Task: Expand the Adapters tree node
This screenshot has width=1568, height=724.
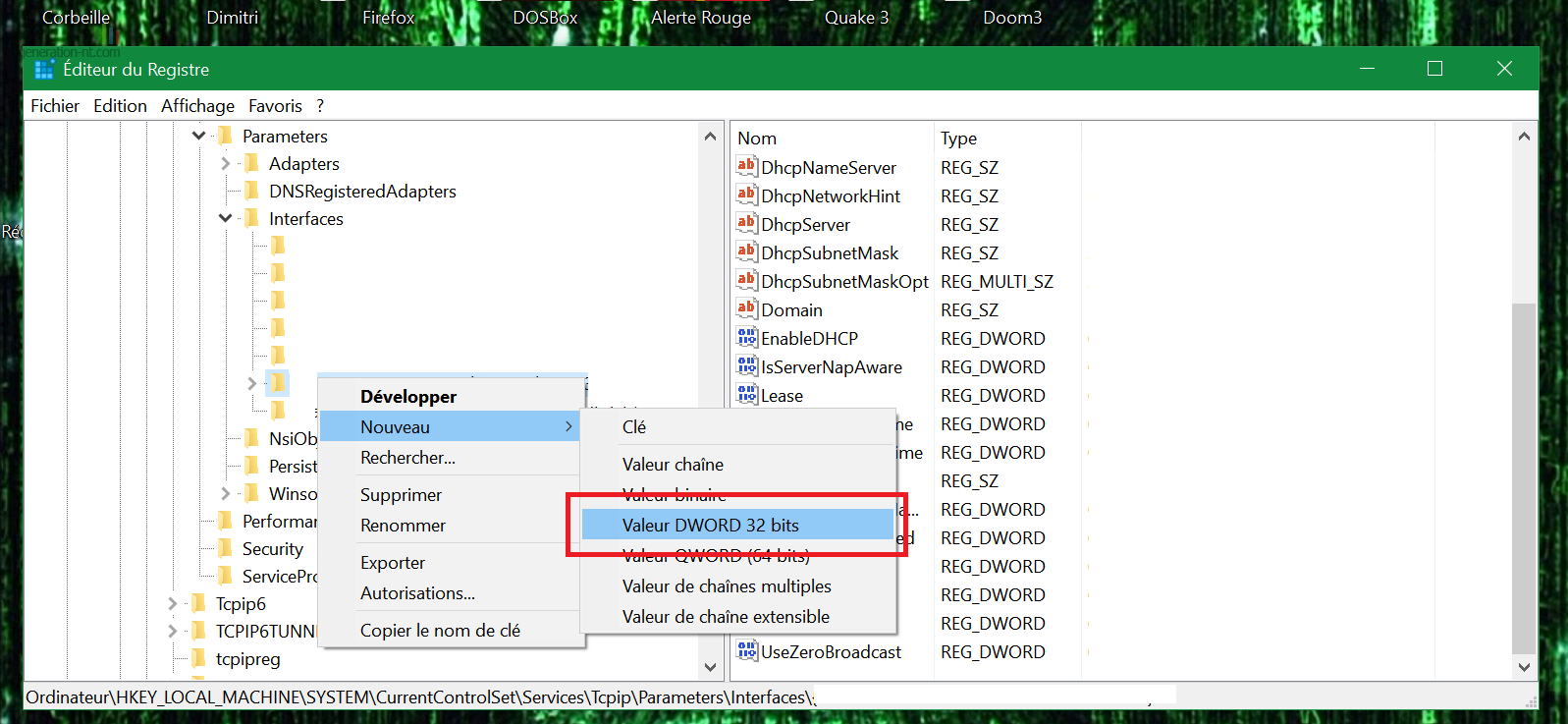Action: click(226, 163)
